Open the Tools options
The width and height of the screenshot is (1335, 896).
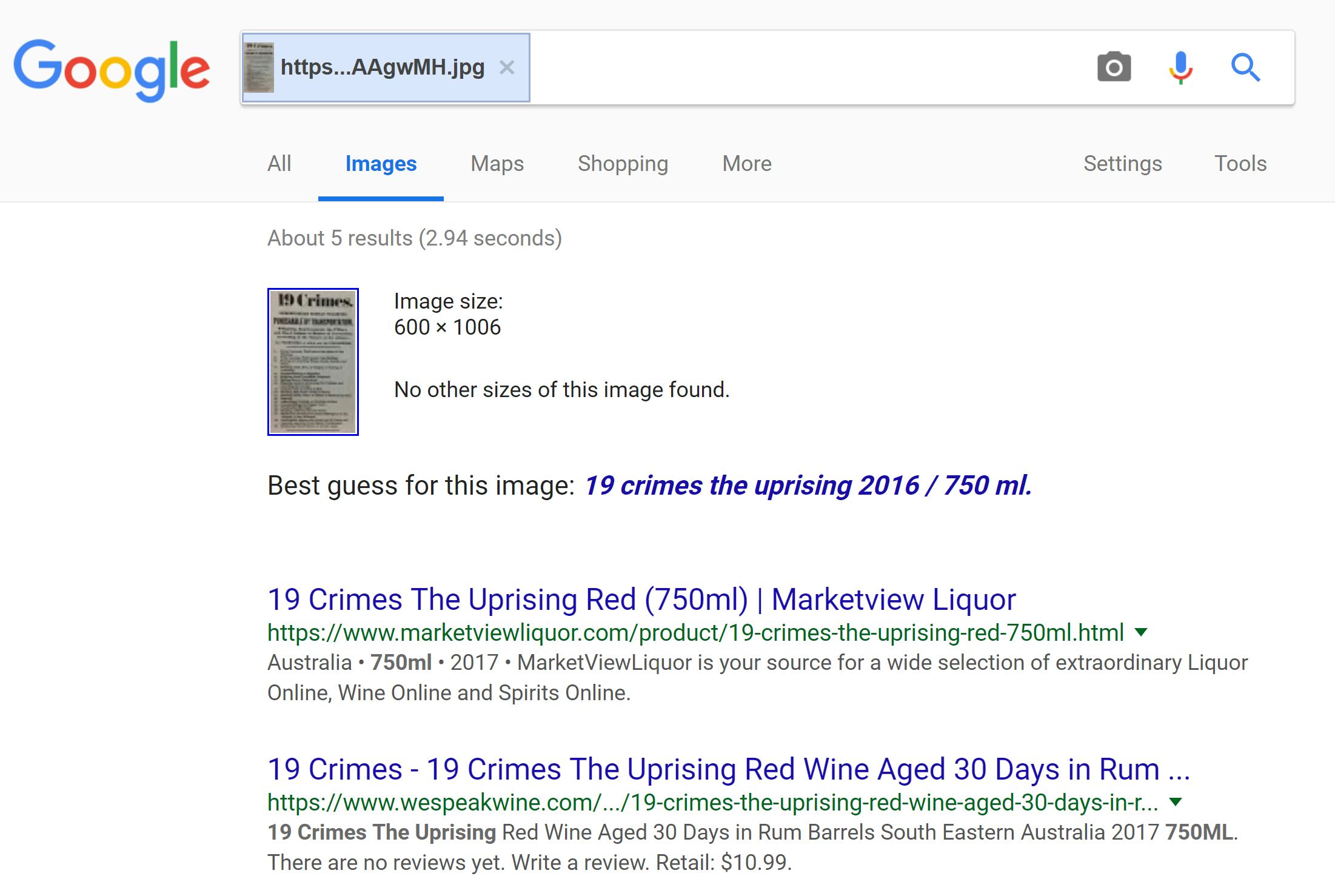pyautogui.click(x=1240, y=164)
